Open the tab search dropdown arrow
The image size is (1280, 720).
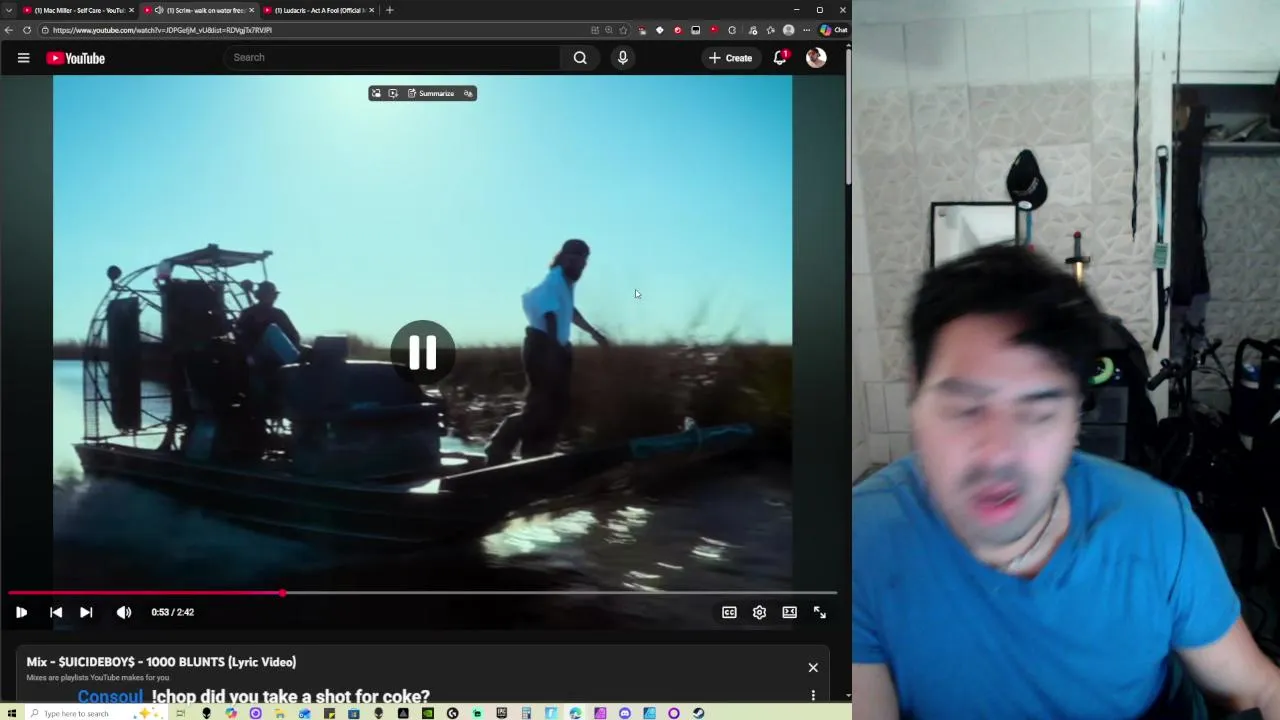click(8, 10)
